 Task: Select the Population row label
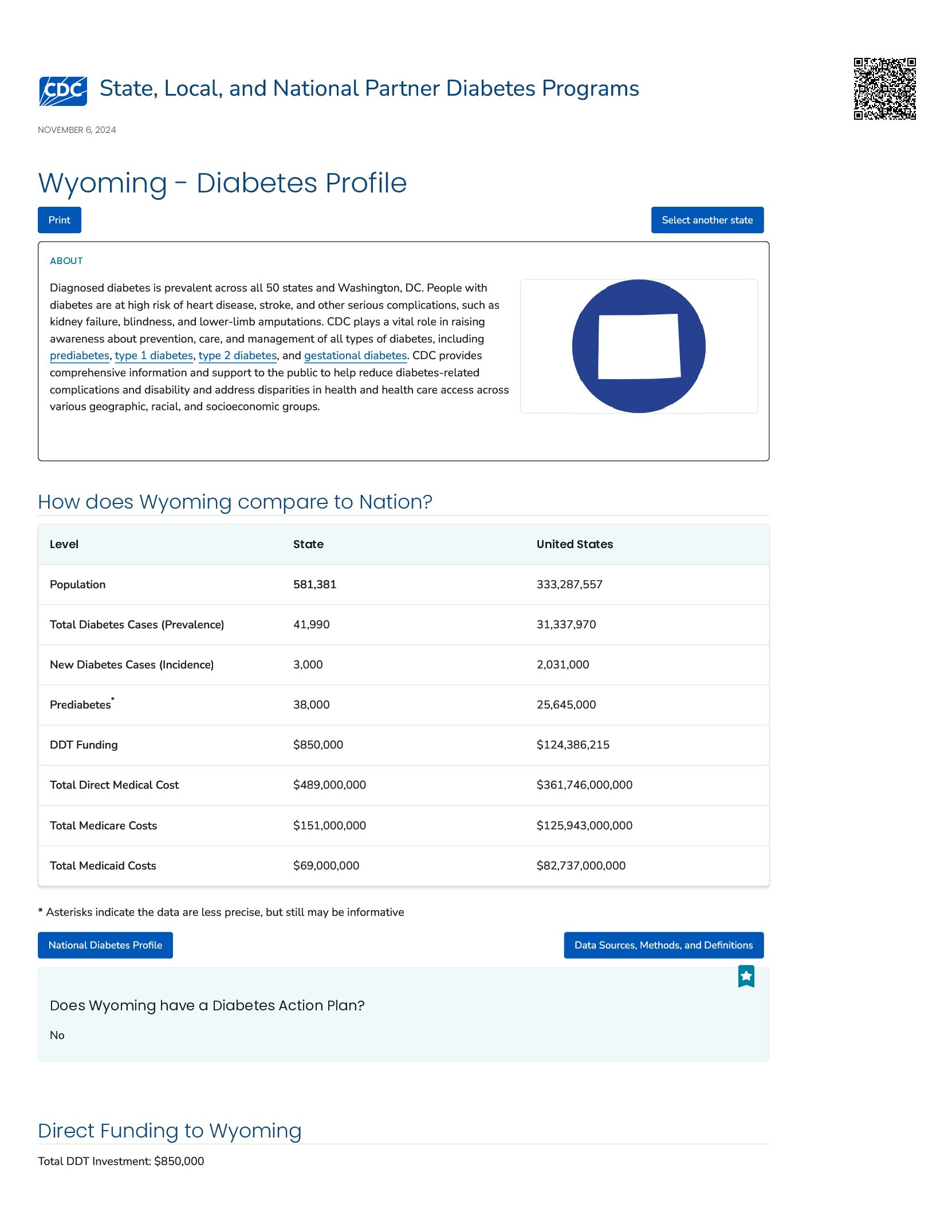78,584
